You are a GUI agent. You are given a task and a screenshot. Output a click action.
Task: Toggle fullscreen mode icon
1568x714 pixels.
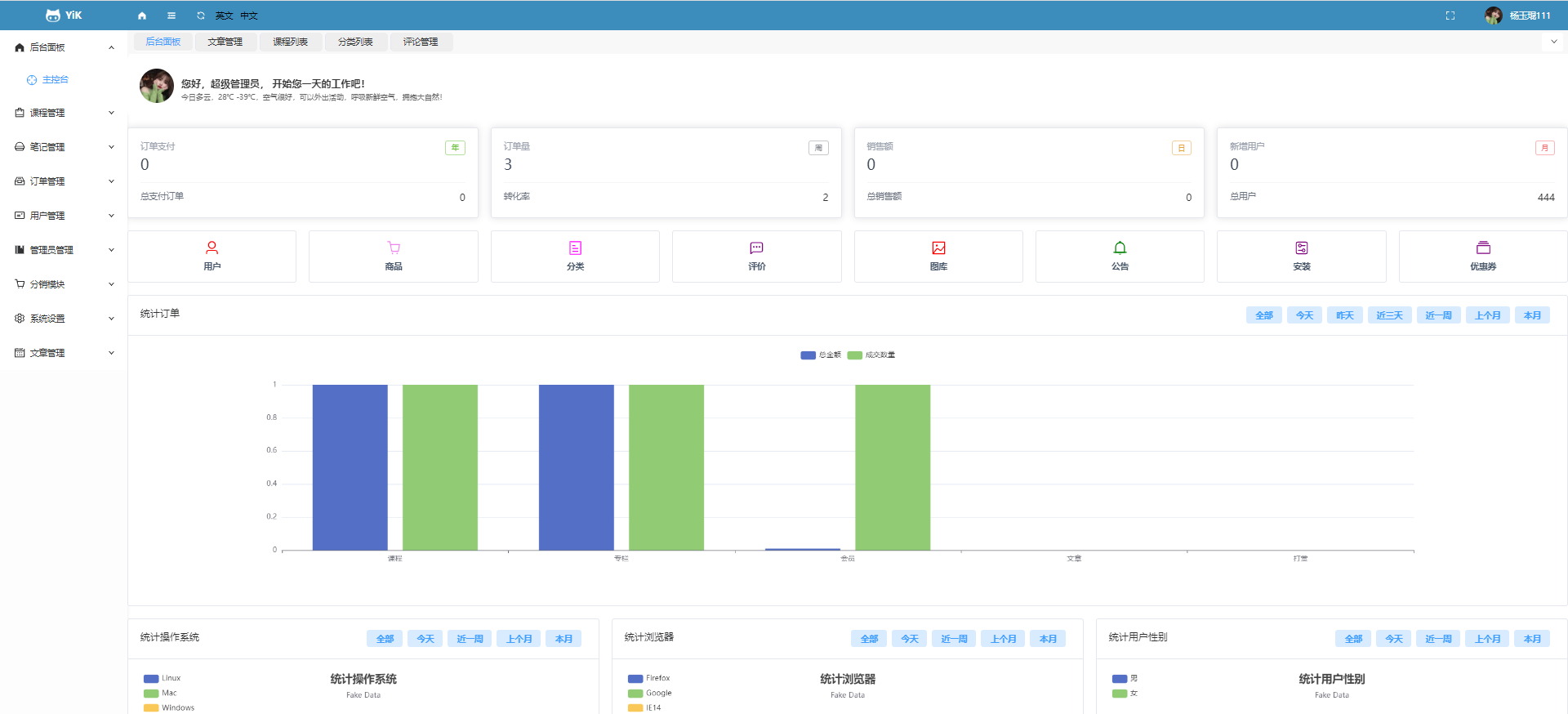pyautogui.click(x=1450, y=16)
